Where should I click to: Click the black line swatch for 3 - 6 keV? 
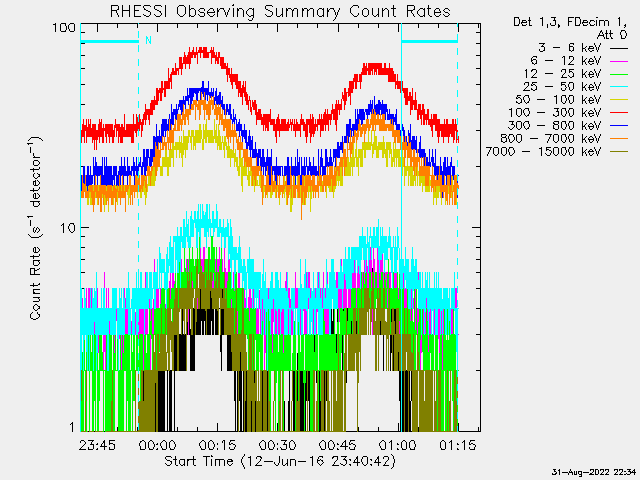(x=618, y=48)
